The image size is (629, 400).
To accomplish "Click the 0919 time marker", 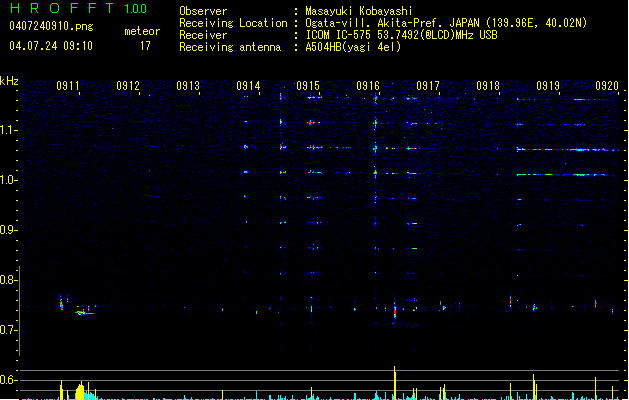I will (x=548, y=86).
